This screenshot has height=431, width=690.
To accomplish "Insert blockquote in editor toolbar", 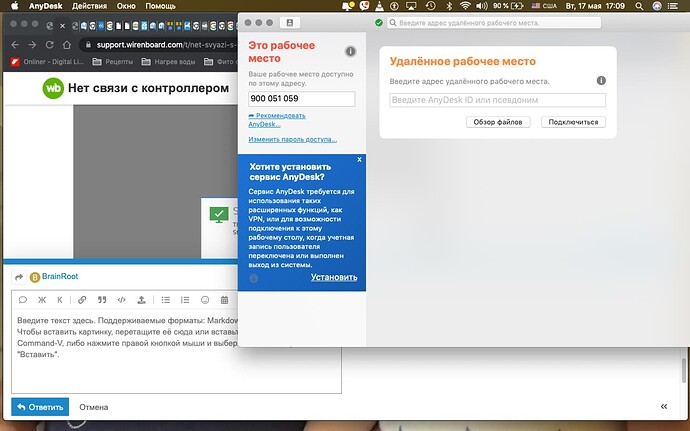I will click(102, 300).
